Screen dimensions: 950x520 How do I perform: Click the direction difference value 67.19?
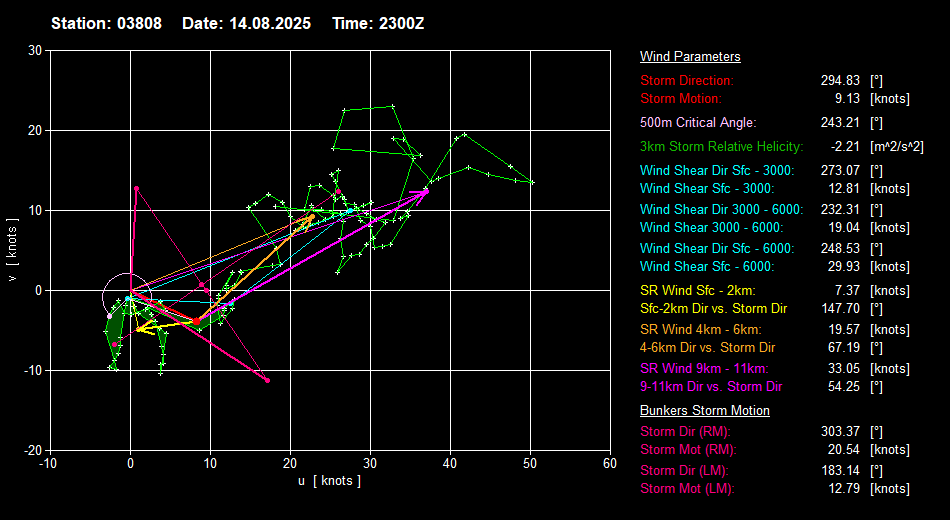click(844, 348)
